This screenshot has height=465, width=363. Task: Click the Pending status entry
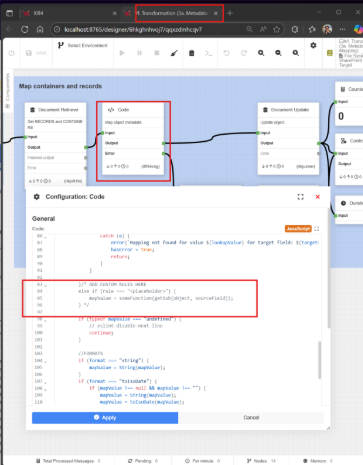(x=143, y=461)
